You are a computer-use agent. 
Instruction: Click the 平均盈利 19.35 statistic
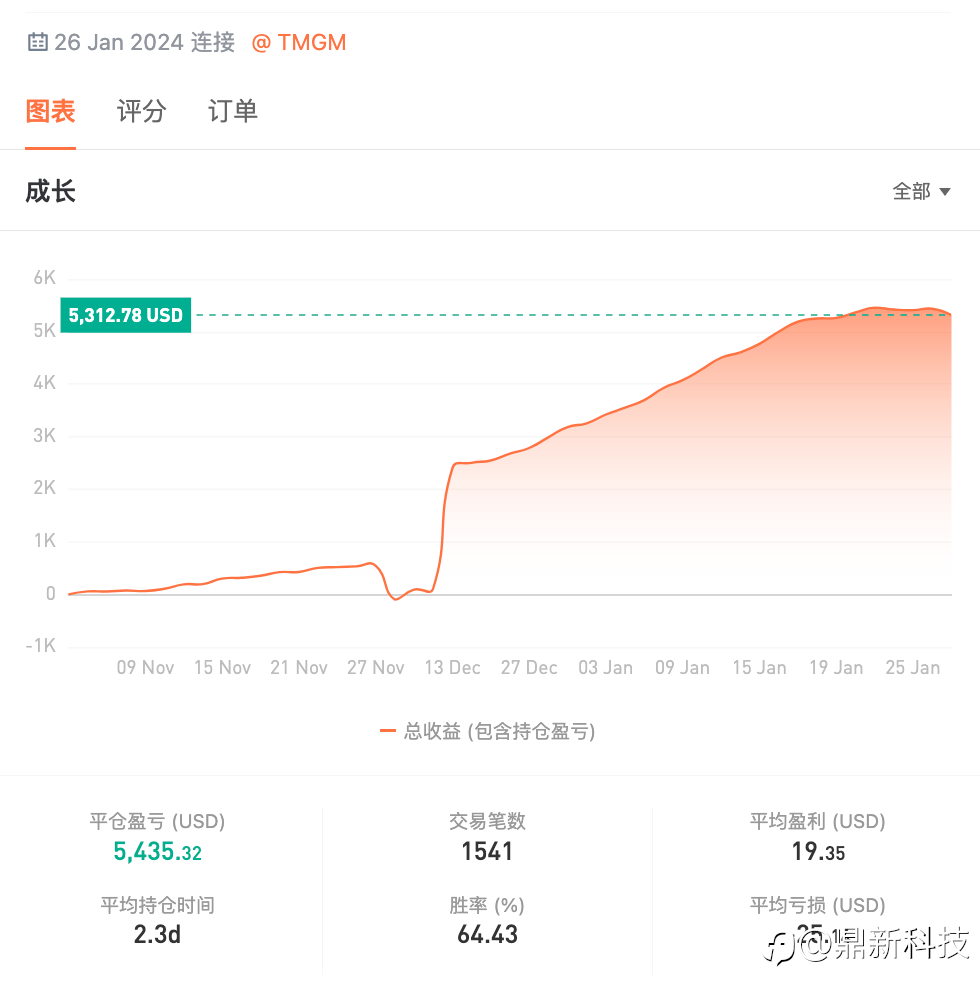pyautogui.click(x=817, y=852)
